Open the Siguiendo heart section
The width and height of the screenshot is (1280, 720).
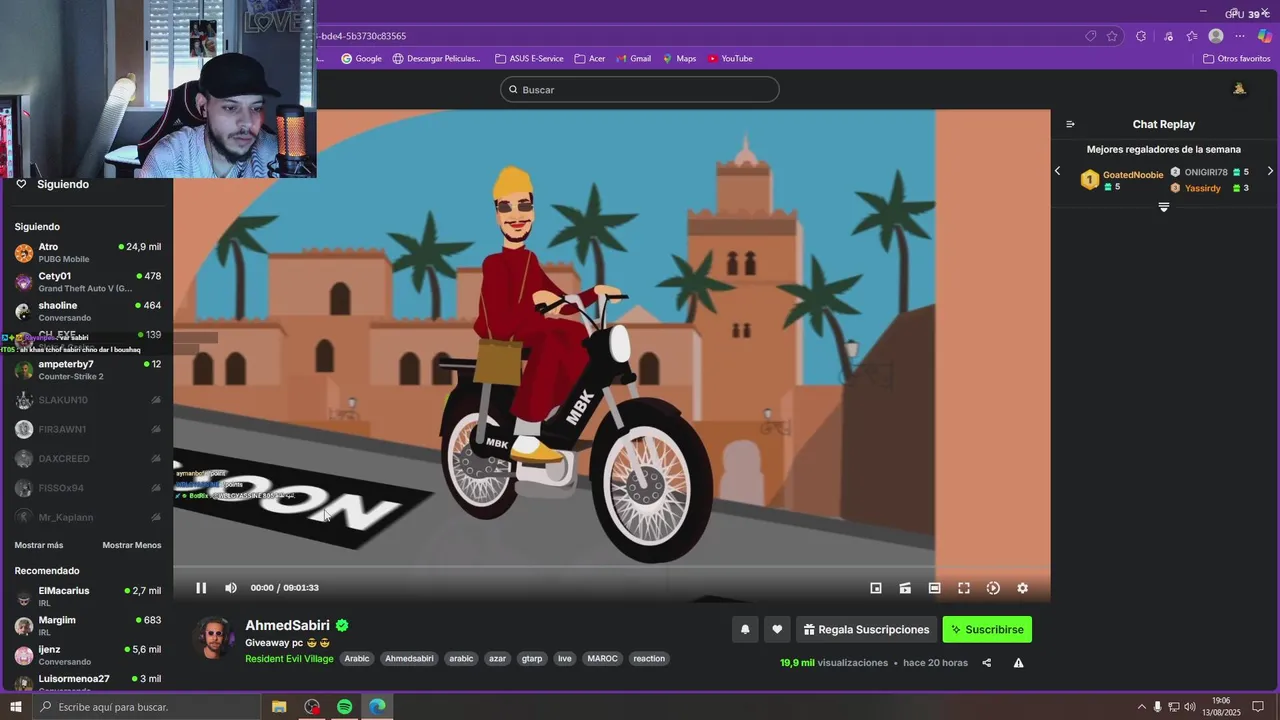tap(53, 184)
